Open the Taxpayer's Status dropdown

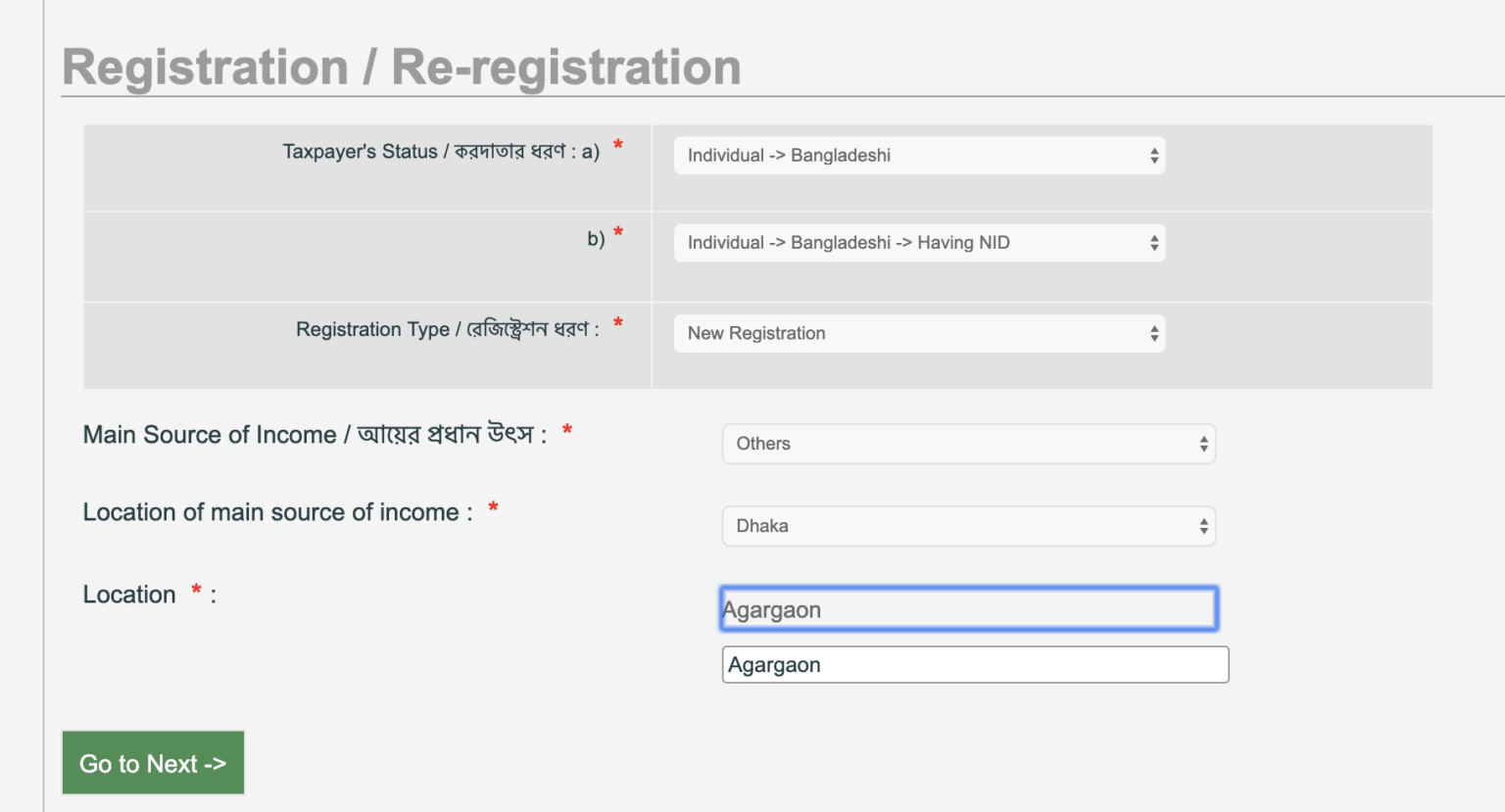click(917, 155)
